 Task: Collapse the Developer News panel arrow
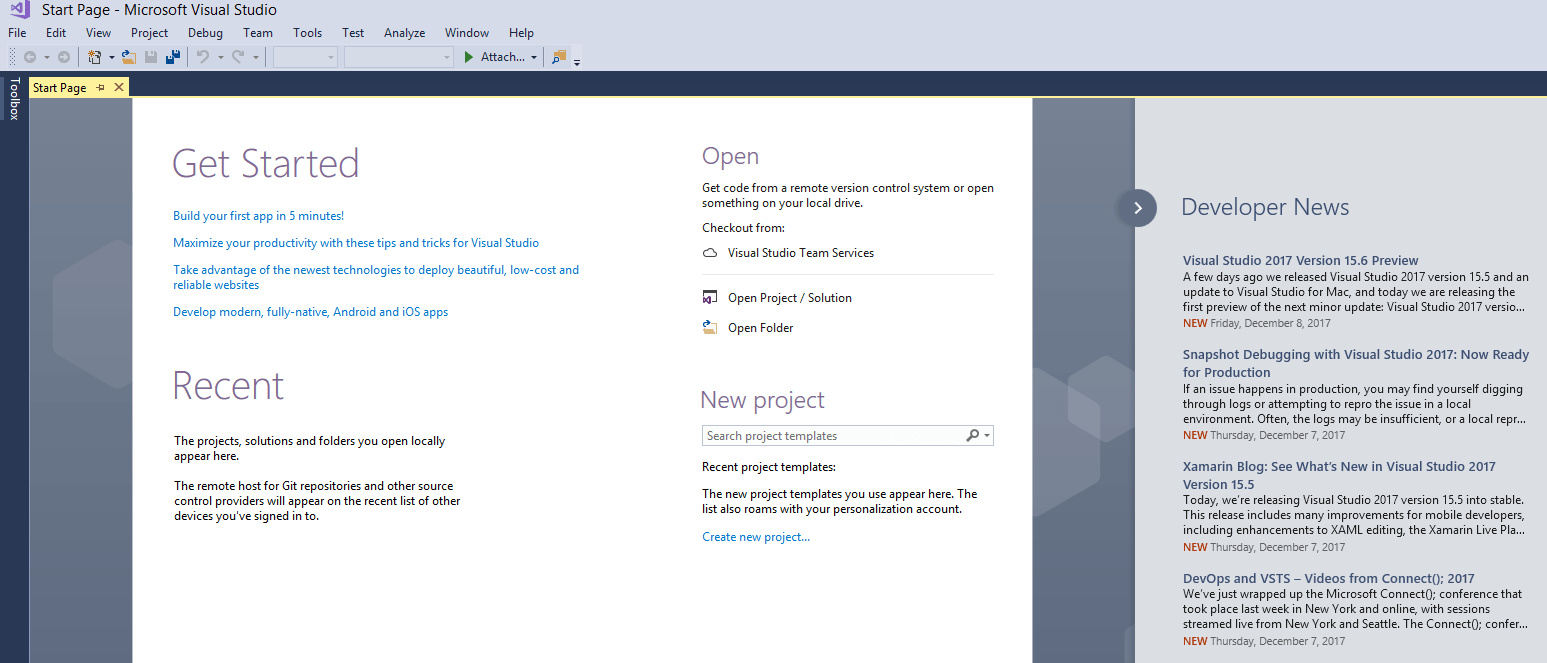click(1137, 208)
